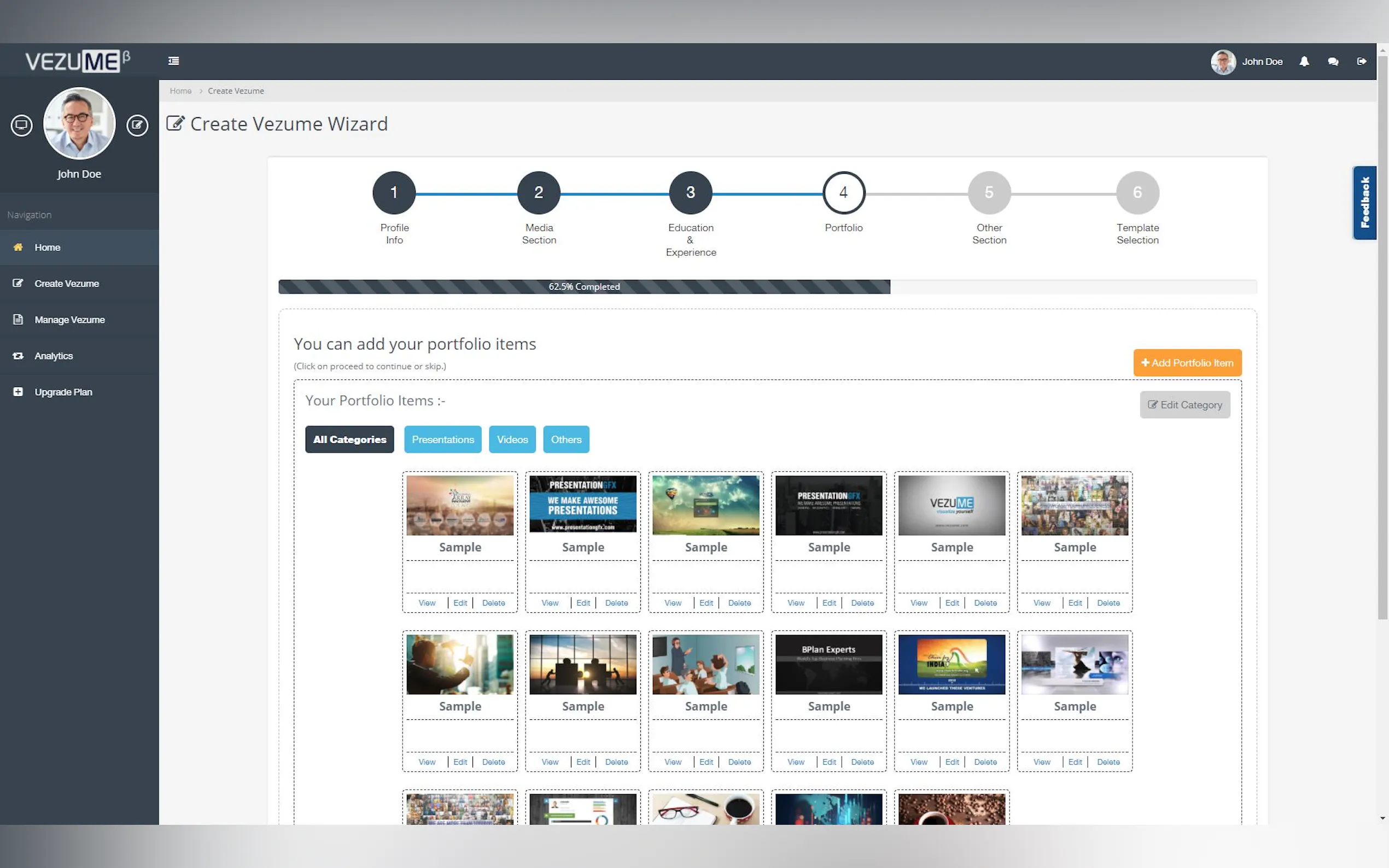Click the Create Vezume sidebar icon
The image size is (1389, 868).
(18, 283)
